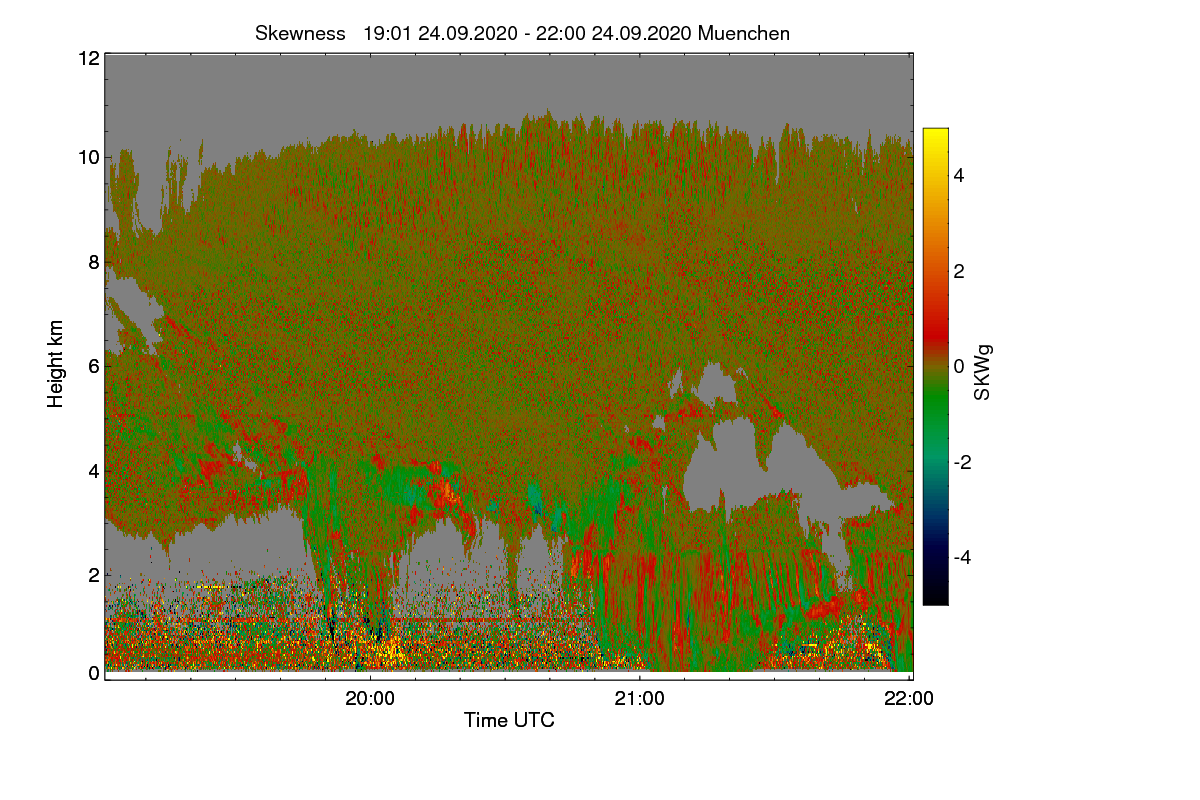Click the 6 height axis tick label
The height and width of the screenshot is (800, 1200).
tap(93, 366)
